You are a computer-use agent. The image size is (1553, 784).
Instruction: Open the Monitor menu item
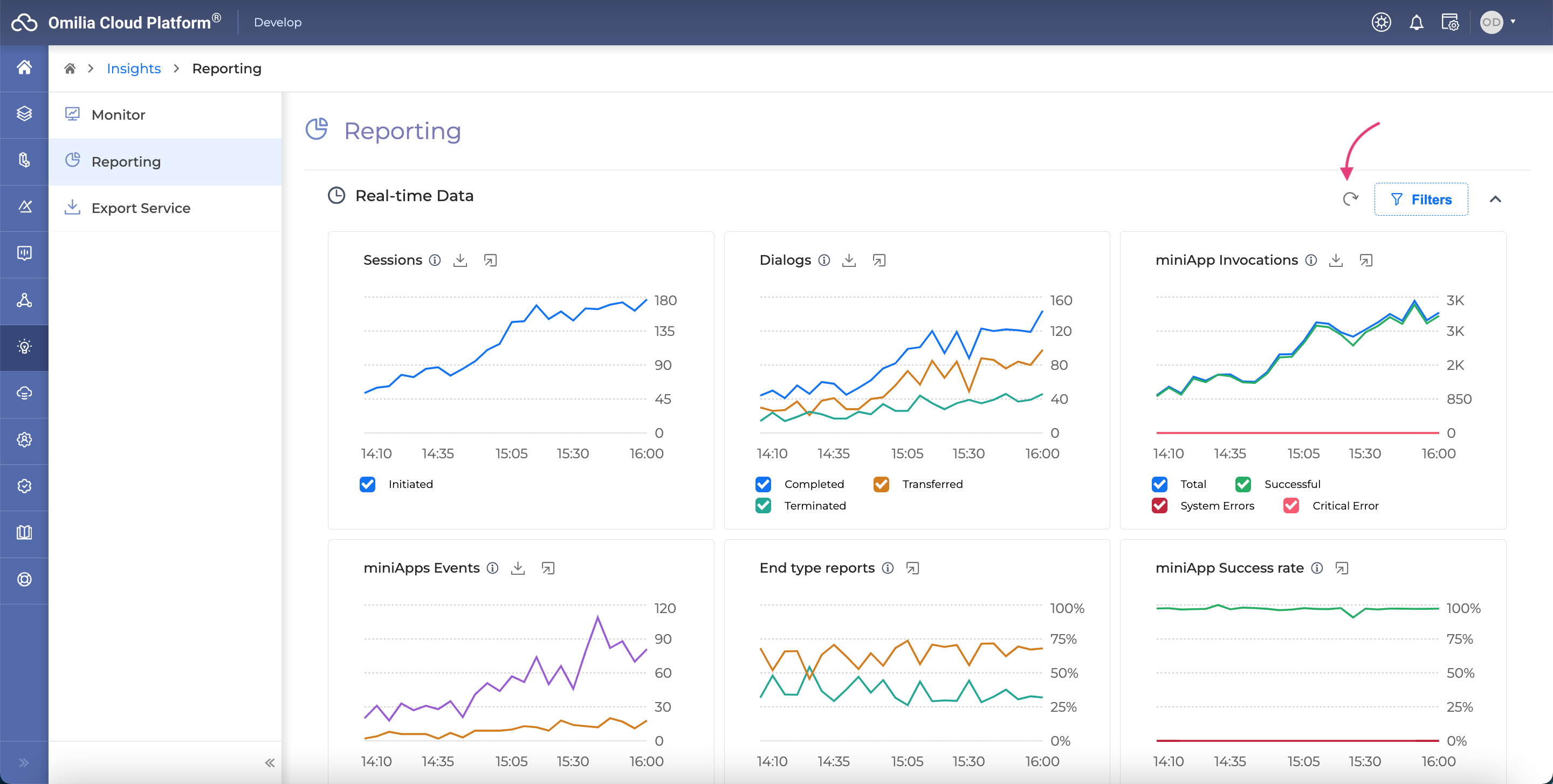[118, 115]
